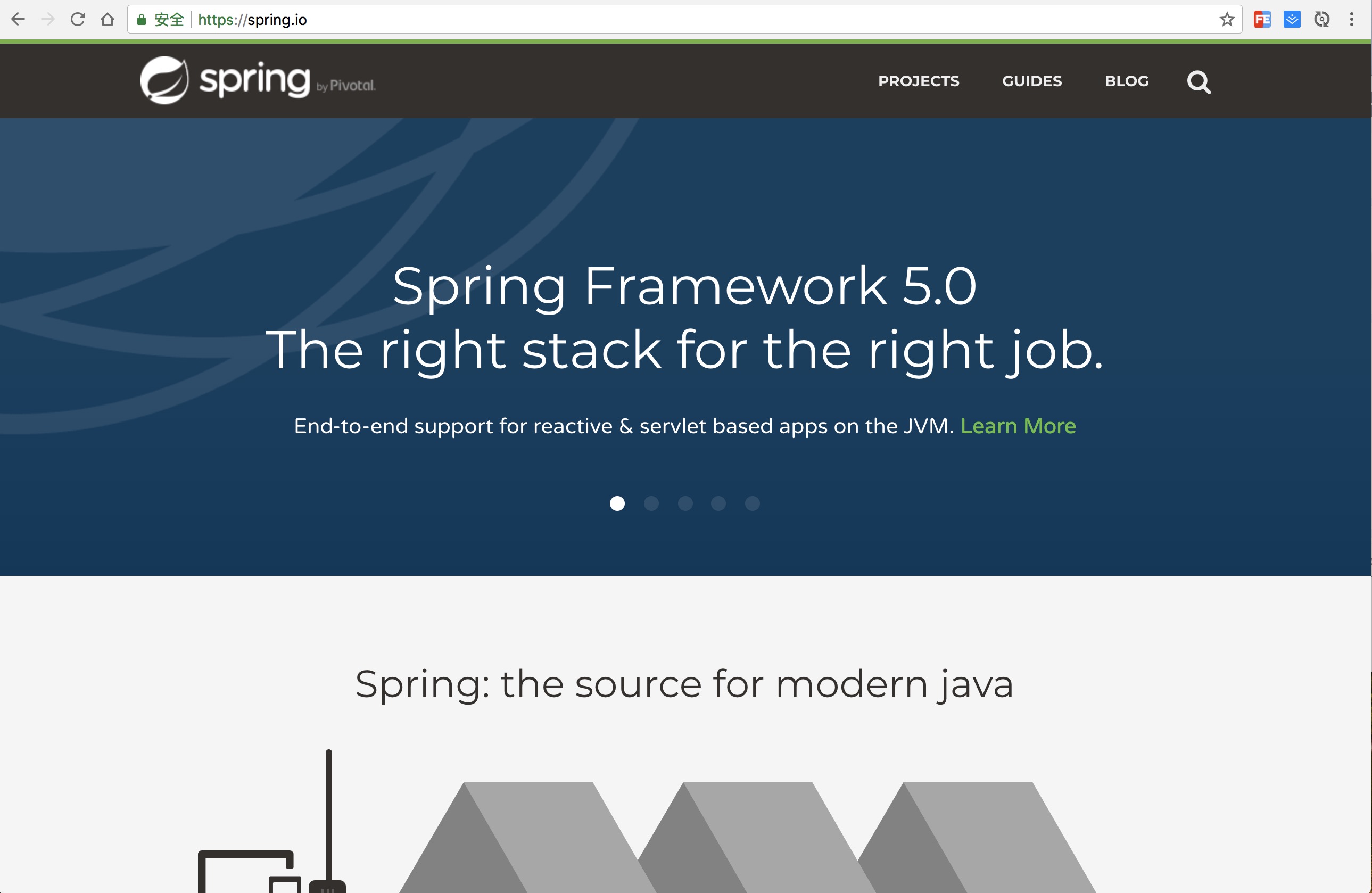Viewport: 1372px width, 893px height.
Task: View site security lock info
Action: coord(141,20)
